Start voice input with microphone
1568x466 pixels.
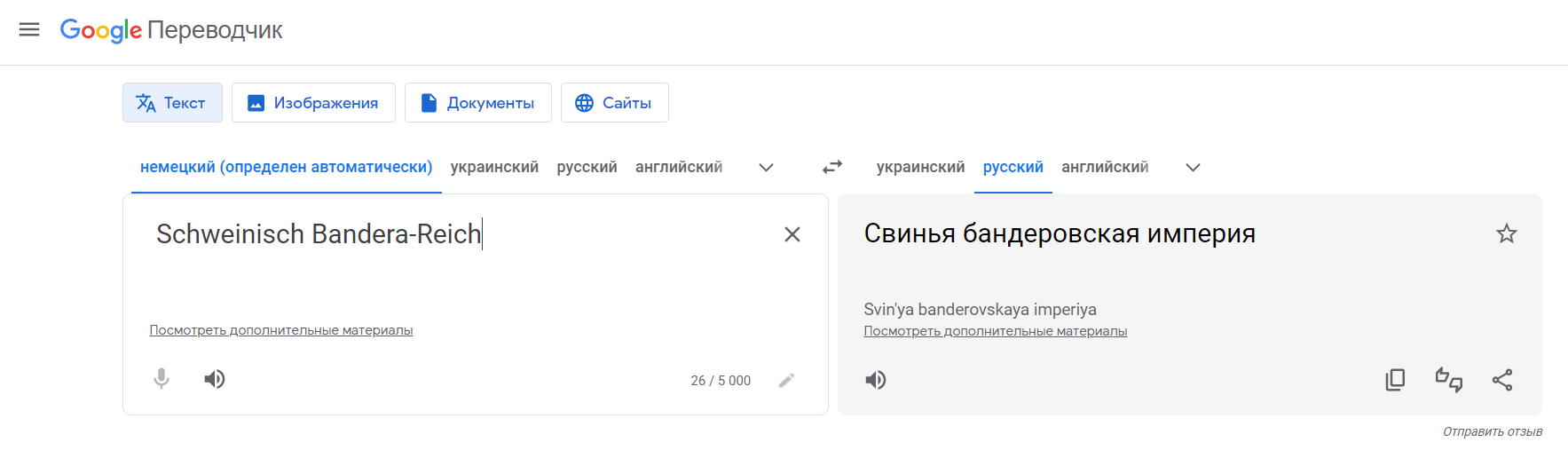pos(162,379)
